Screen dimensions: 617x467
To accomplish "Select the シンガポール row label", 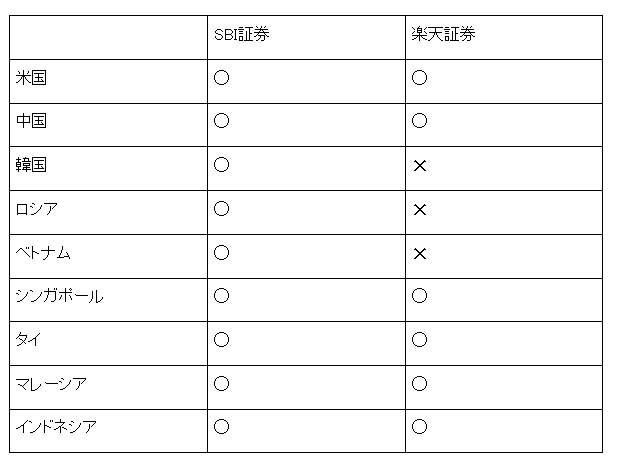I will pyautogui.click(x=59, y=296).
